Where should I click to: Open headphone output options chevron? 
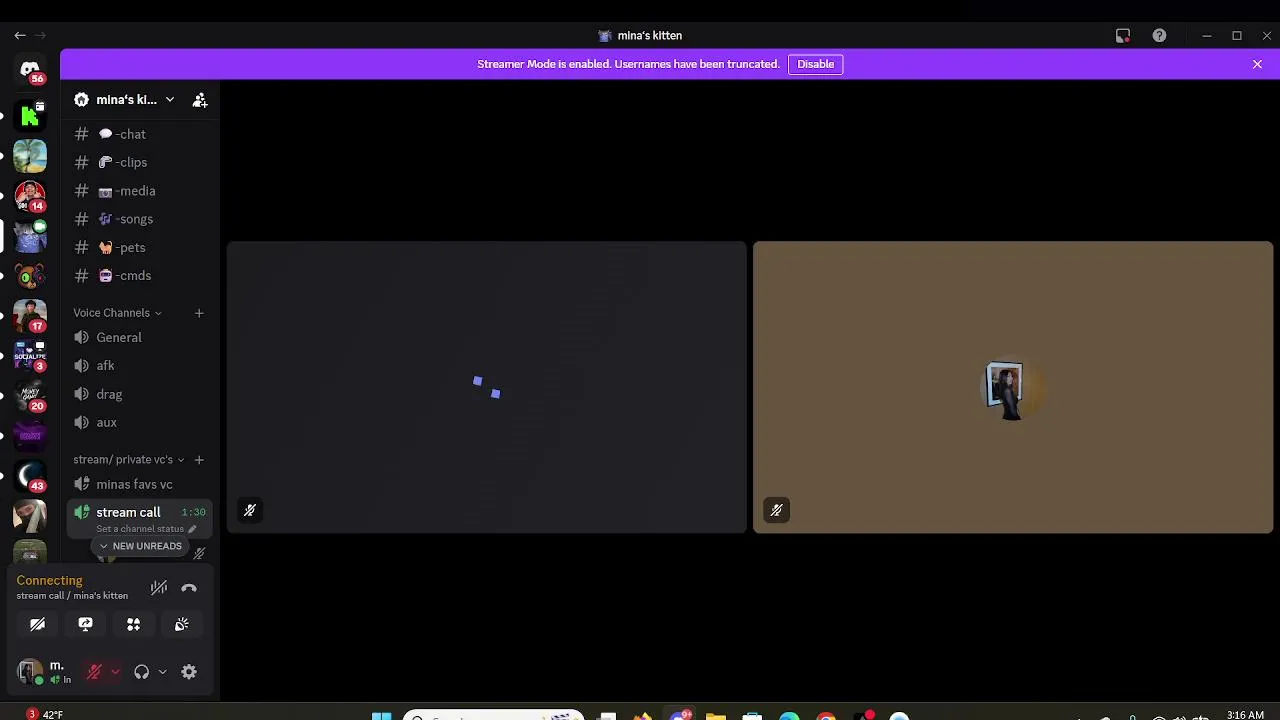(162, 672)
